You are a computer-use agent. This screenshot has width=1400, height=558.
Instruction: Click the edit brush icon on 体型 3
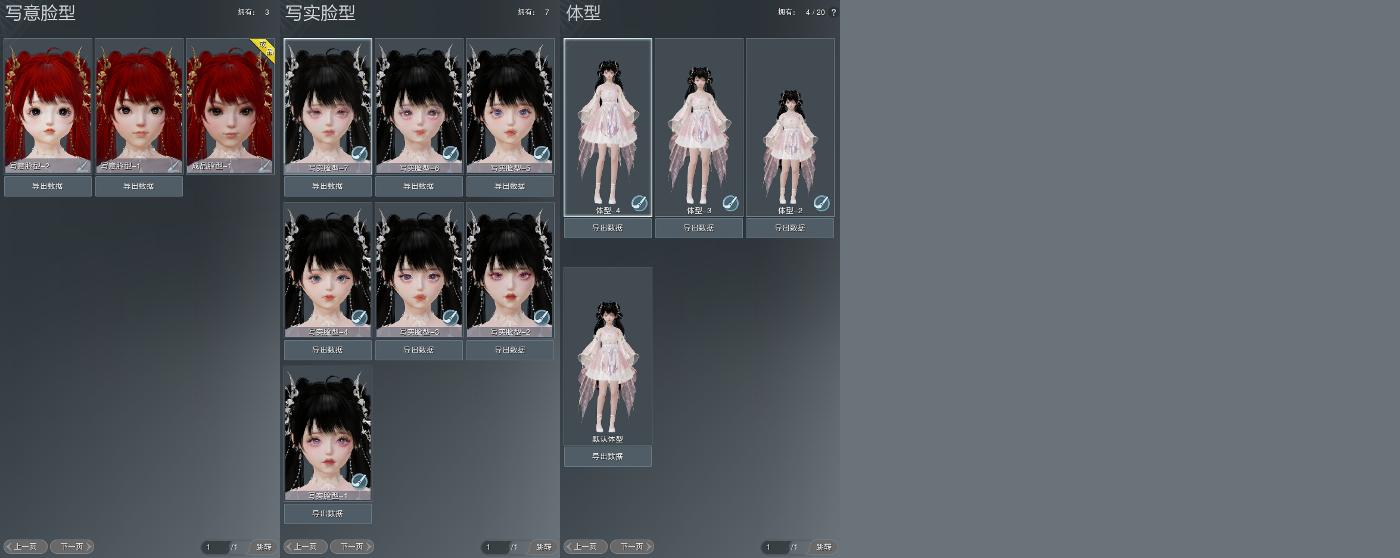tap(730, 203)
